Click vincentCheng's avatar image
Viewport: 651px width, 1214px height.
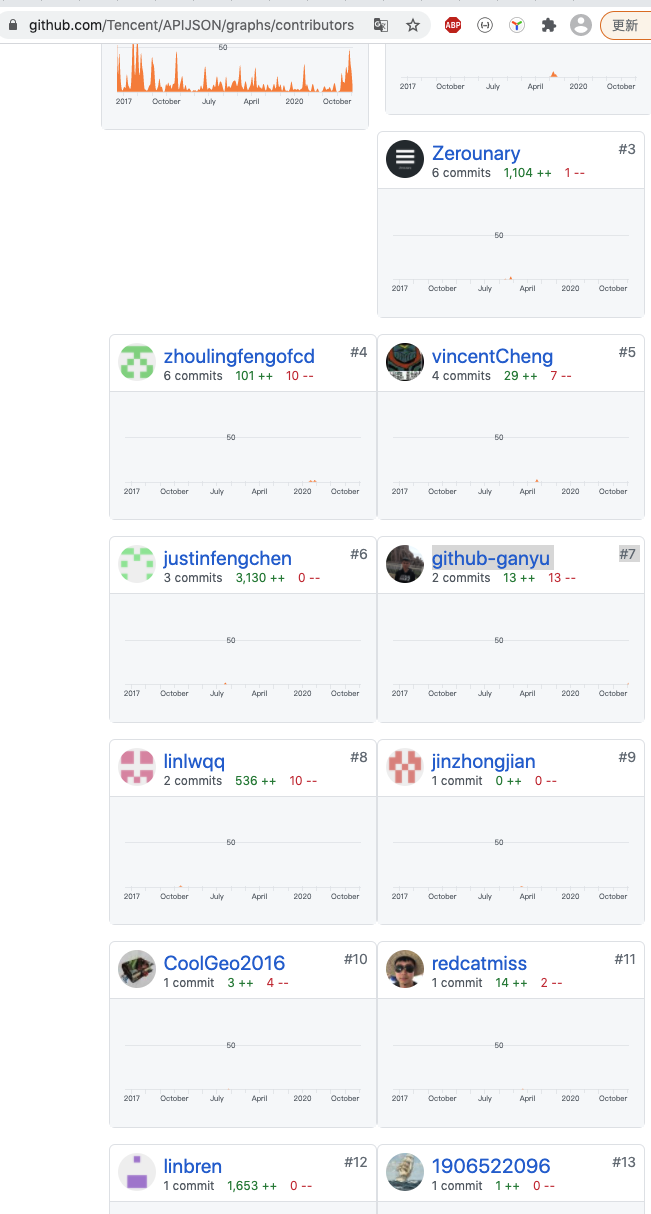point(405,362)
